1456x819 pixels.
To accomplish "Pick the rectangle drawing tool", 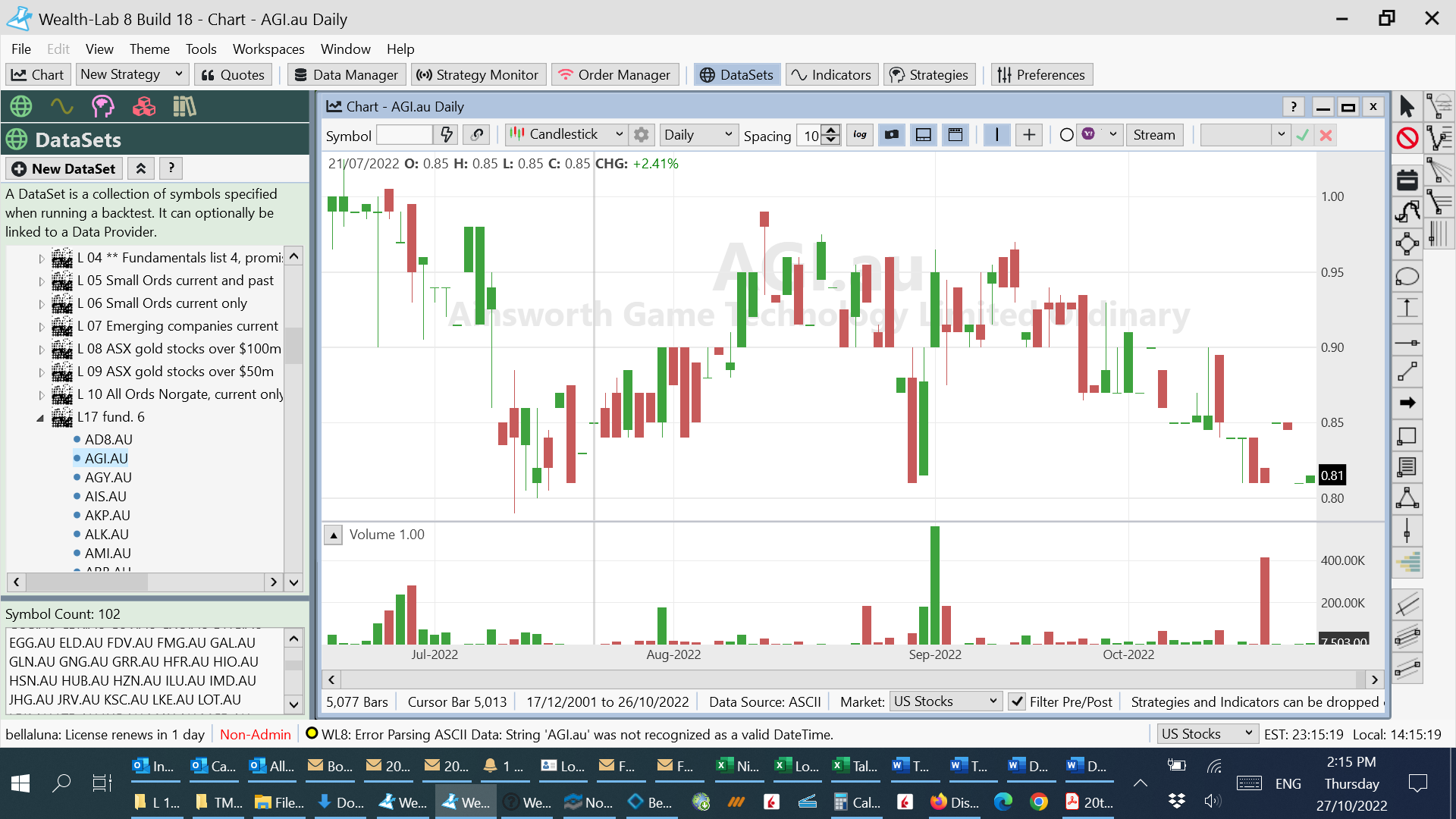I will pos(1407,436).
